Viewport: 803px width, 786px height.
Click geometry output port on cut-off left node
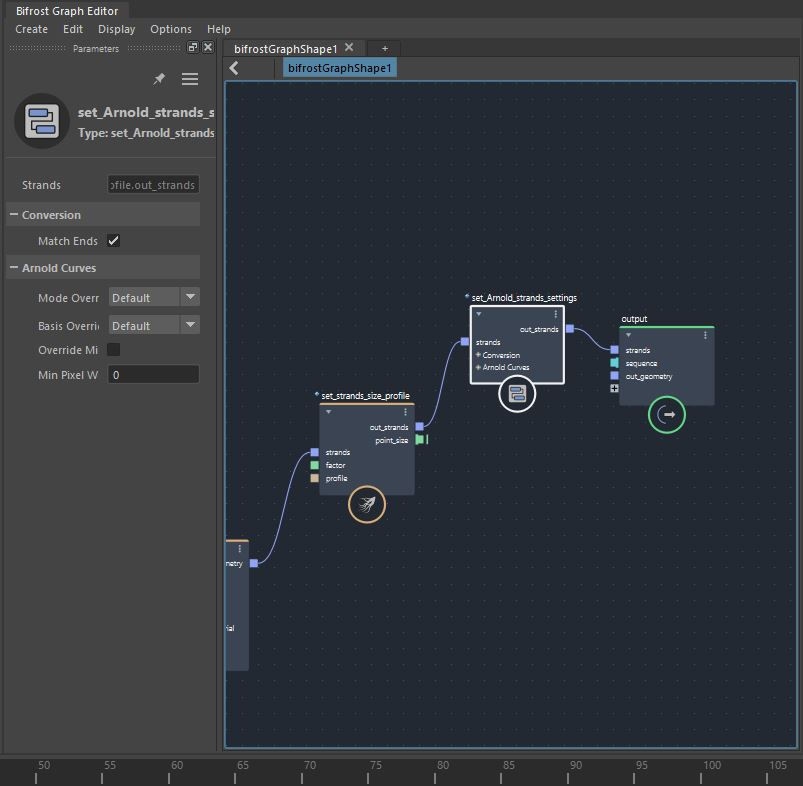coord(253,563)
